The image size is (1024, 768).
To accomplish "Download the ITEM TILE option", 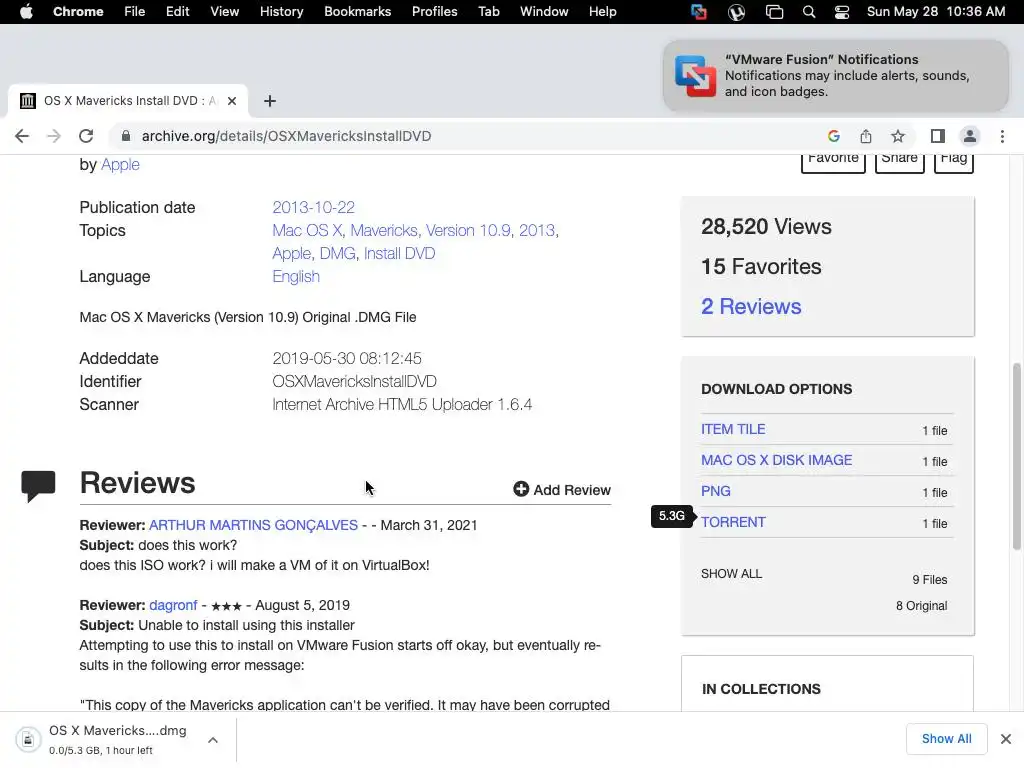I will pos(733,429).
